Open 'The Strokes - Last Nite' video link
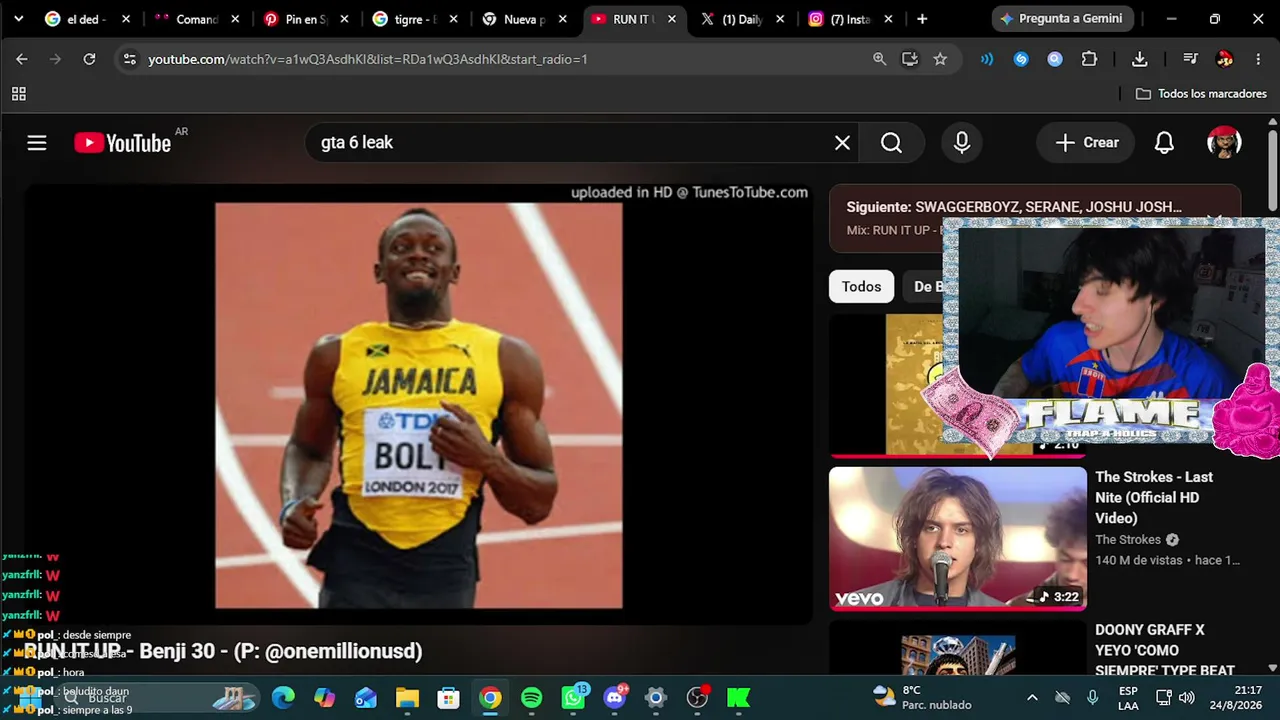Viewport: 1280px width, 720px height. [1154, 498]
